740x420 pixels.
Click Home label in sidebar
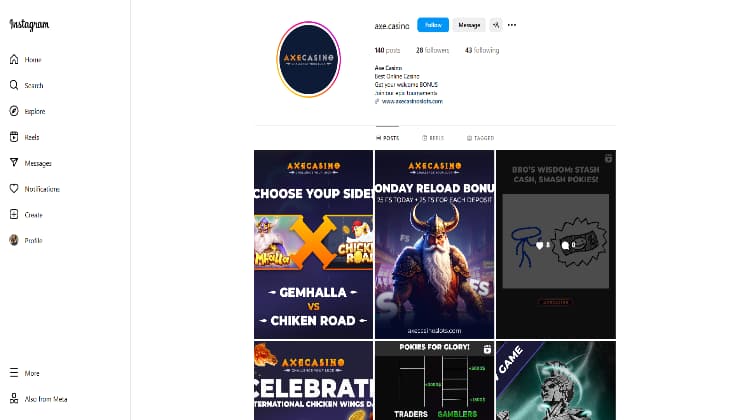pos(33,60)
